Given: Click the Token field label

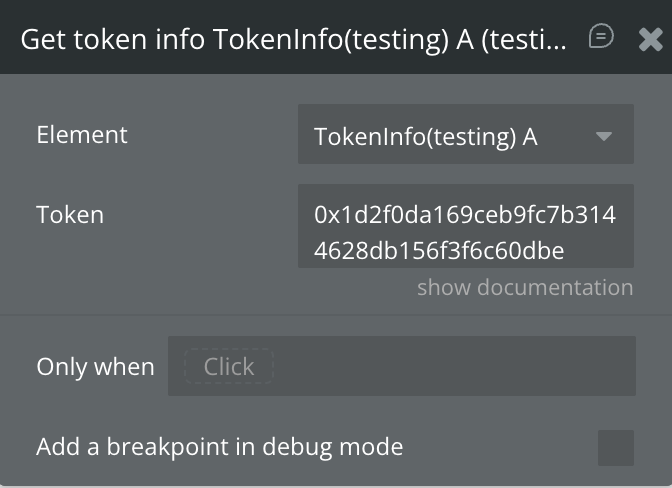Looking at the screenshot, I should 70,214.
